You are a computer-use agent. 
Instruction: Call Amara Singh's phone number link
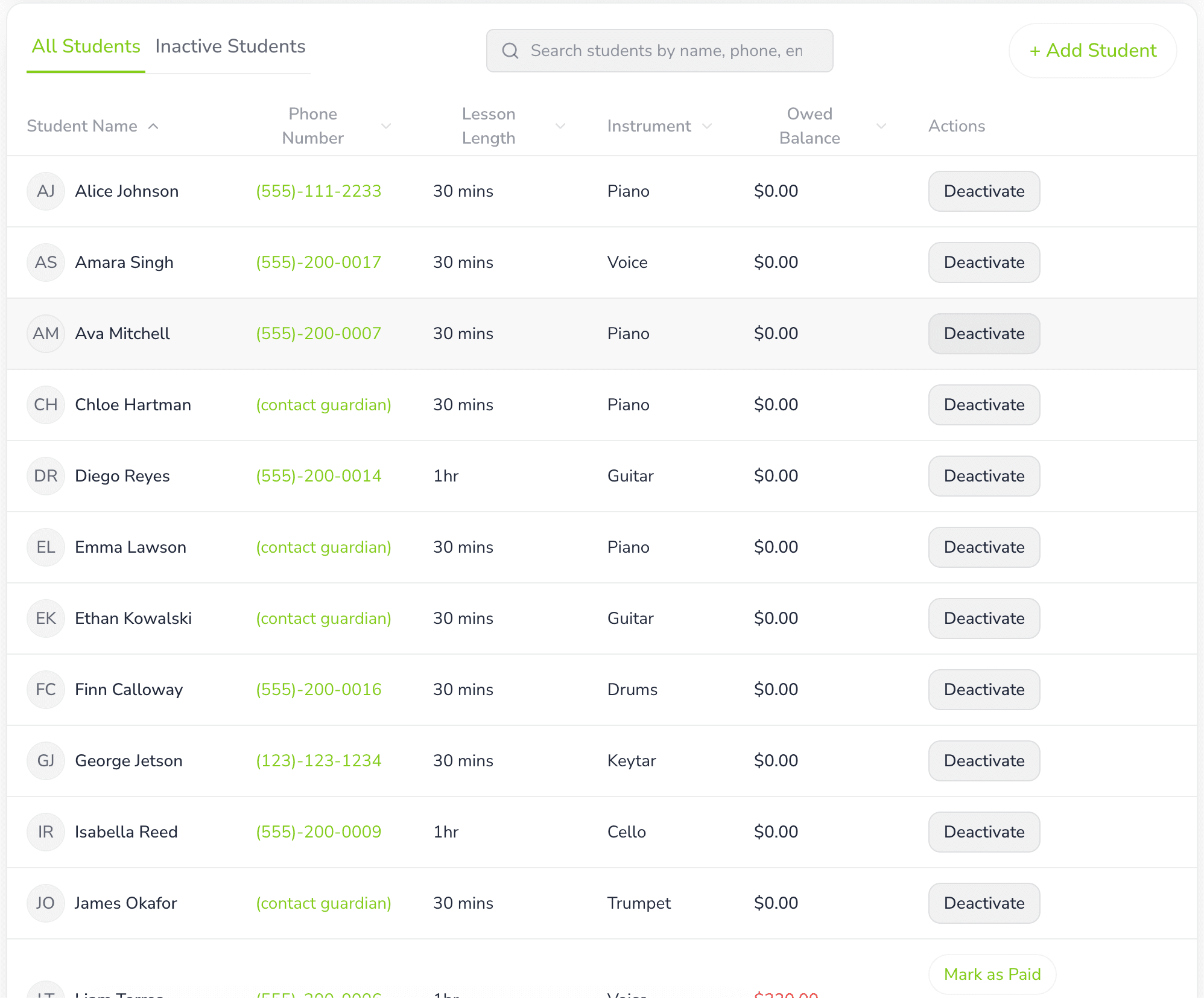point(318,262)
